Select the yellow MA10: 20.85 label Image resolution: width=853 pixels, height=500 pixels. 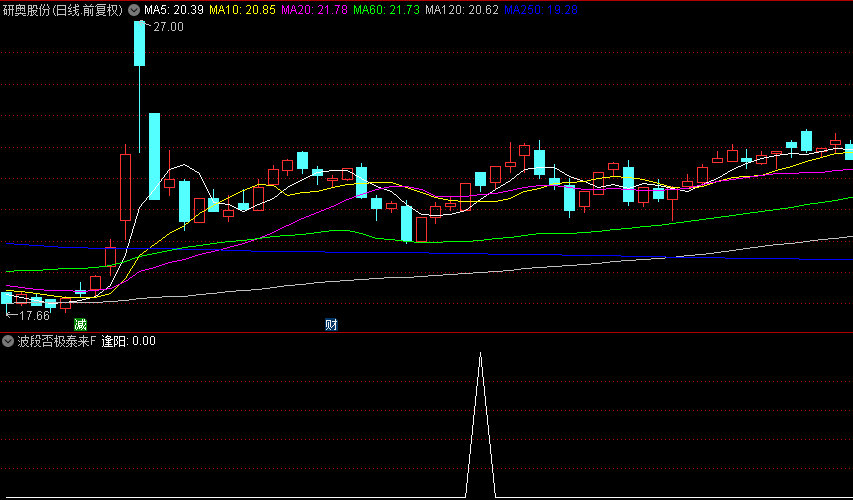pos(242,10)
